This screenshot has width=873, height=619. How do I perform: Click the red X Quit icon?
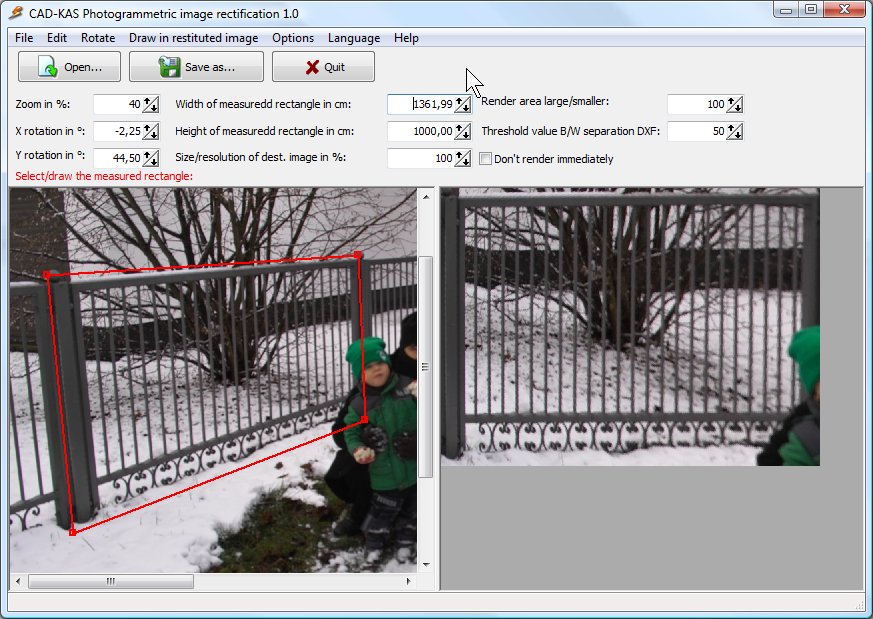(x=312, y=67)
